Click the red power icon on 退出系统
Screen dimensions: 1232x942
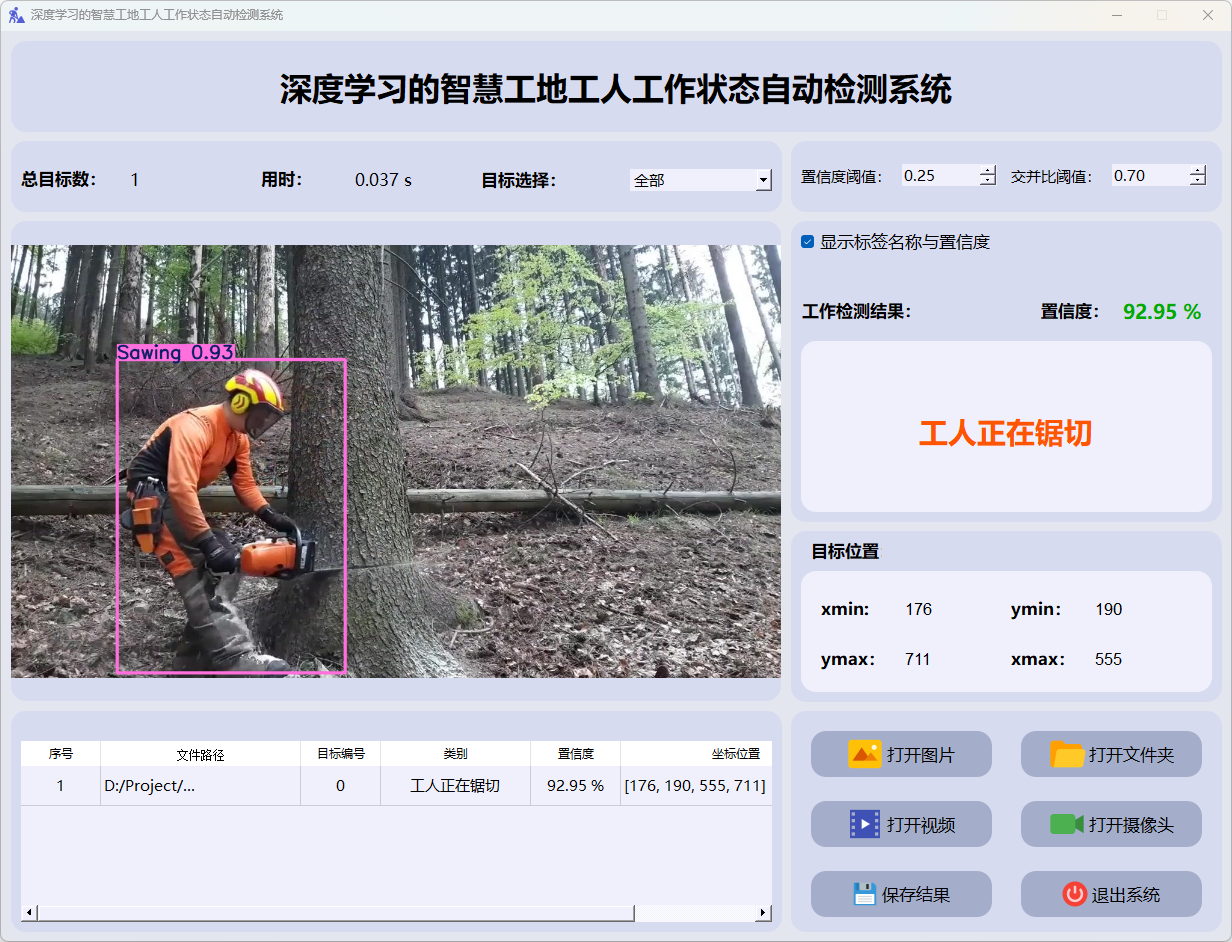pyautogui.click(x=1074, y=894)
